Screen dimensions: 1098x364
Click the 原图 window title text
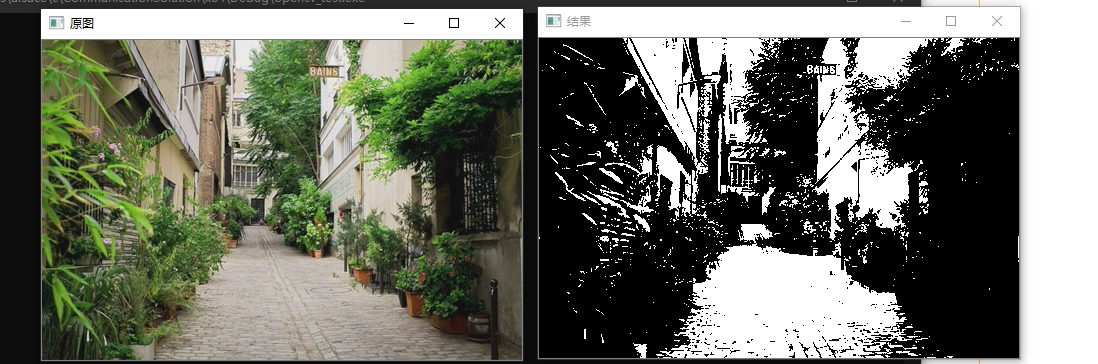(82, 23)
